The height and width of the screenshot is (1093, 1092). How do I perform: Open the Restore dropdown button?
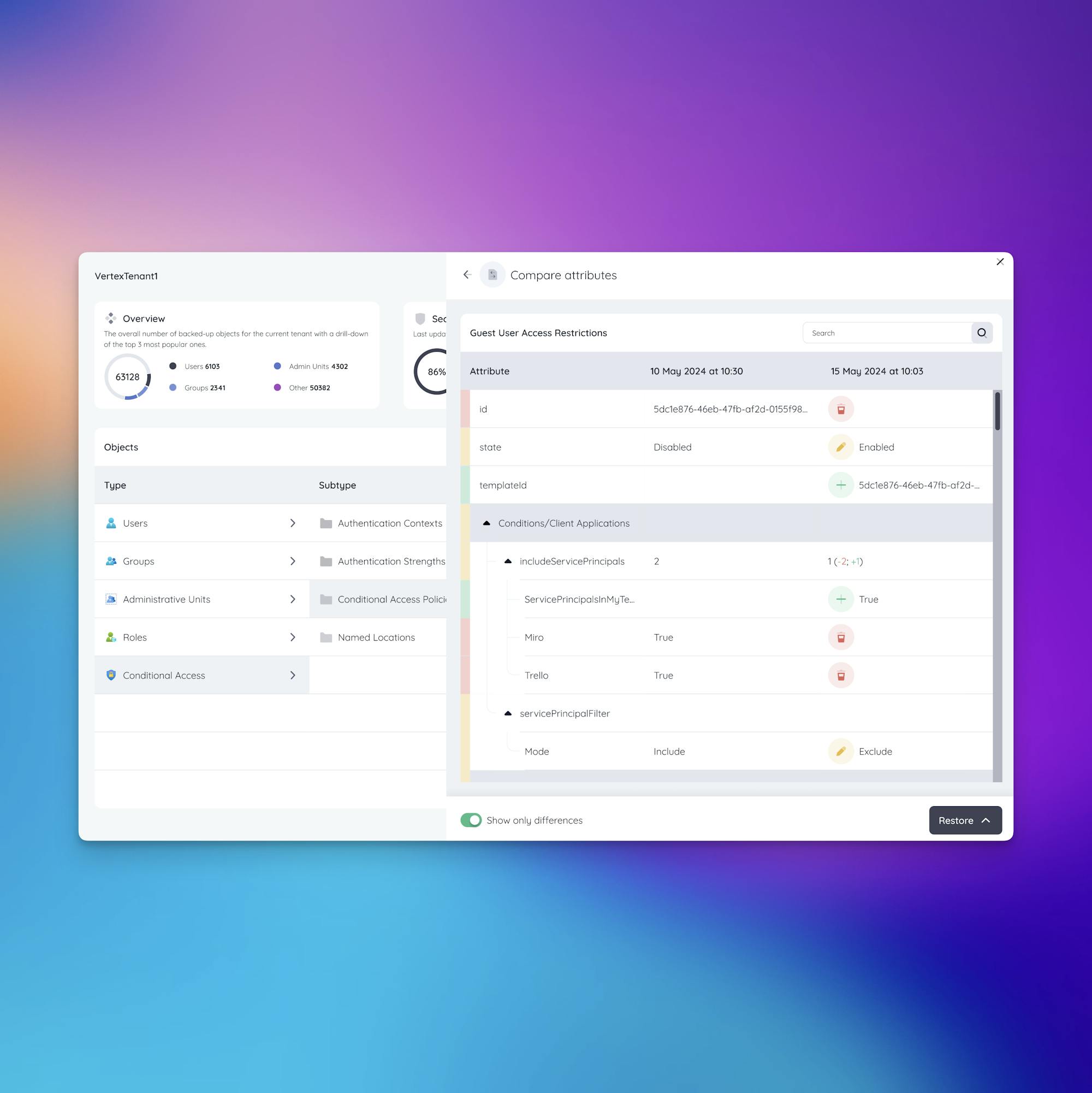[965, 820]
